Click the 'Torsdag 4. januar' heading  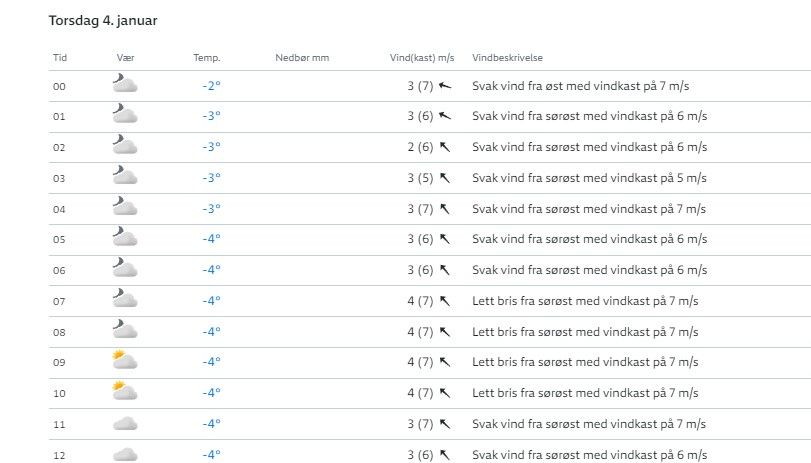[102, 20]
